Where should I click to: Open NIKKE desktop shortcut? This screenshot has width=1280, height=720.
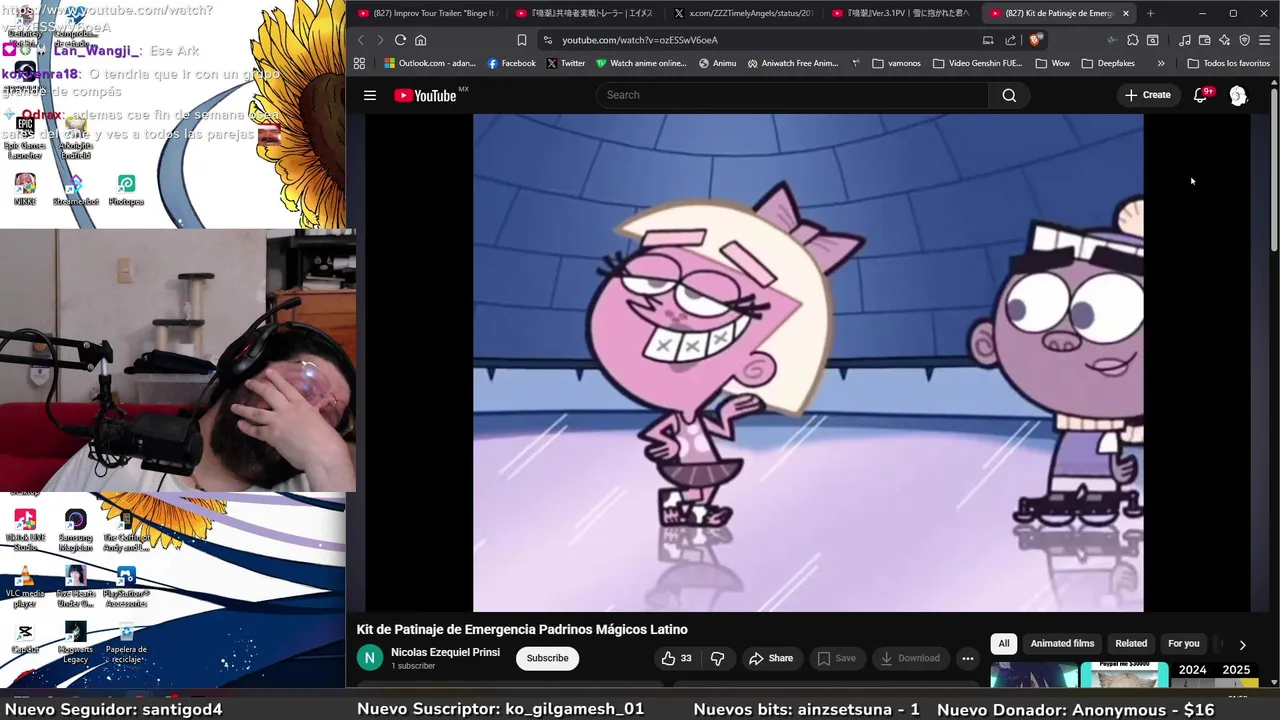point(25,190)
